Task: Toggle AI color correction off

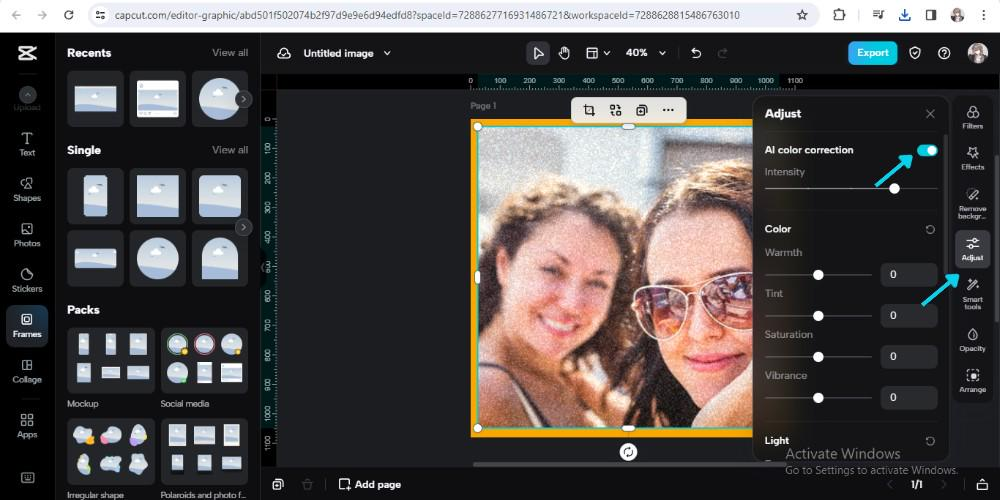Action: pos(927,150)
